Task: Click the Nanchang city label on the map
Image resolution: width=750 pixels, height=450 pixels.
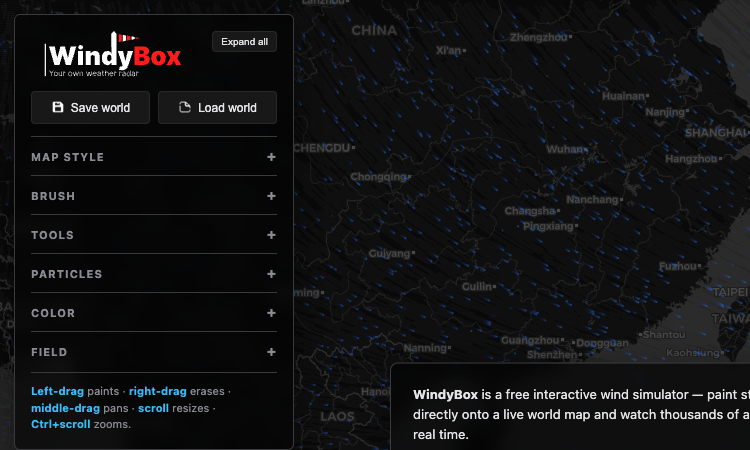Action: coord(592,199)
